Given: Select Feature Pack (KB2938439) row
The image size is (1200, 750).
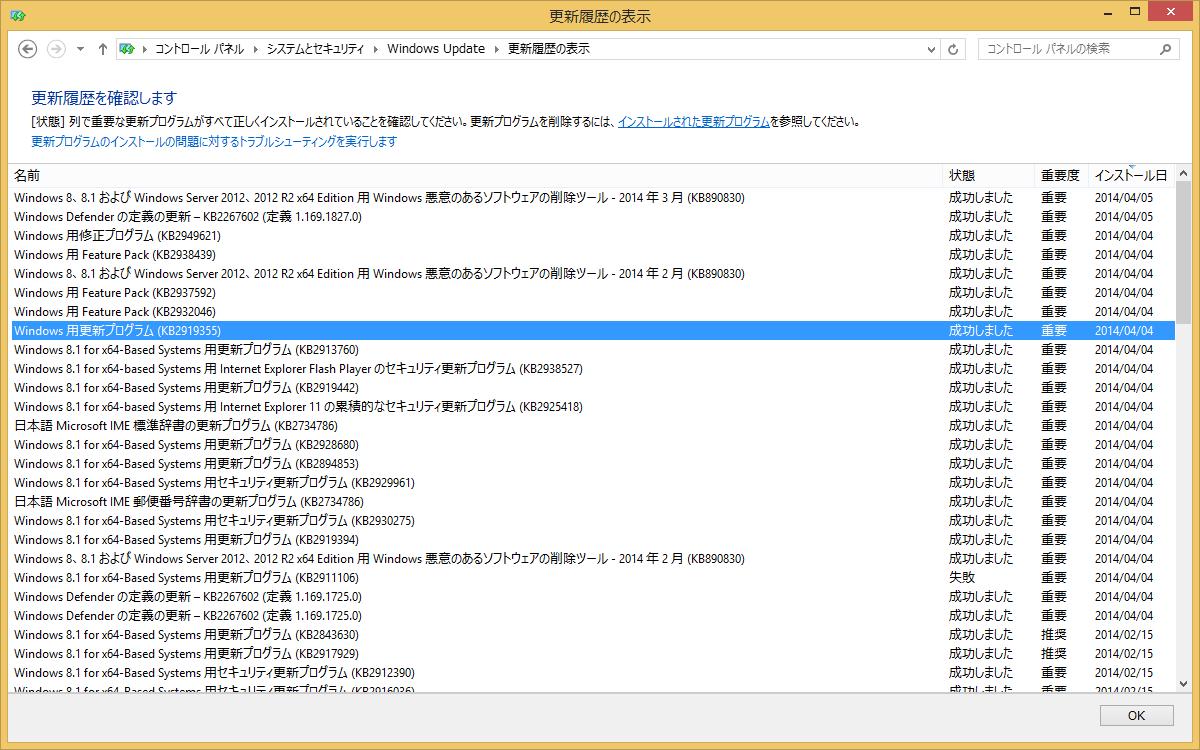Looking at the screenshot, I should (x=593, y=255).
